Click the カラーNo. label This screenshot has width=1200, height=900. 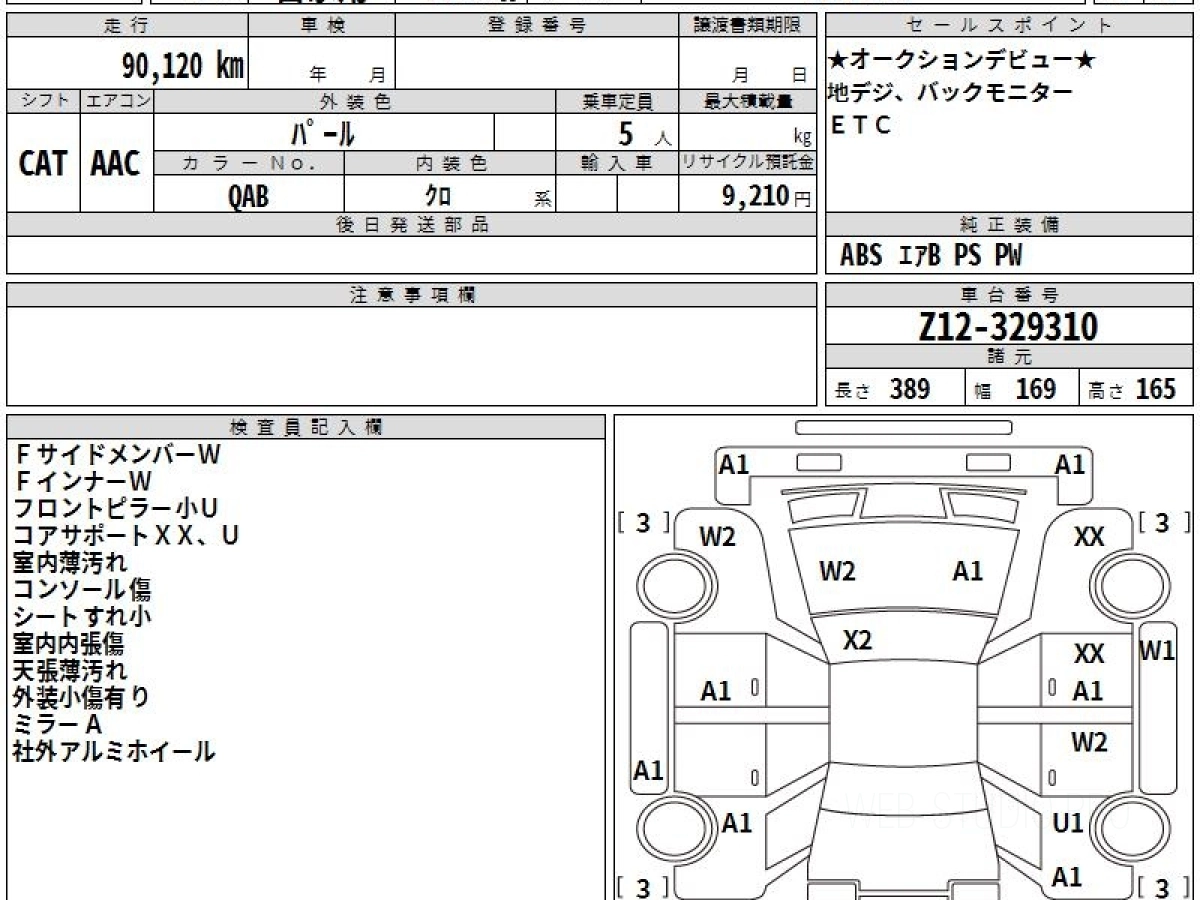tap(249, 163)
